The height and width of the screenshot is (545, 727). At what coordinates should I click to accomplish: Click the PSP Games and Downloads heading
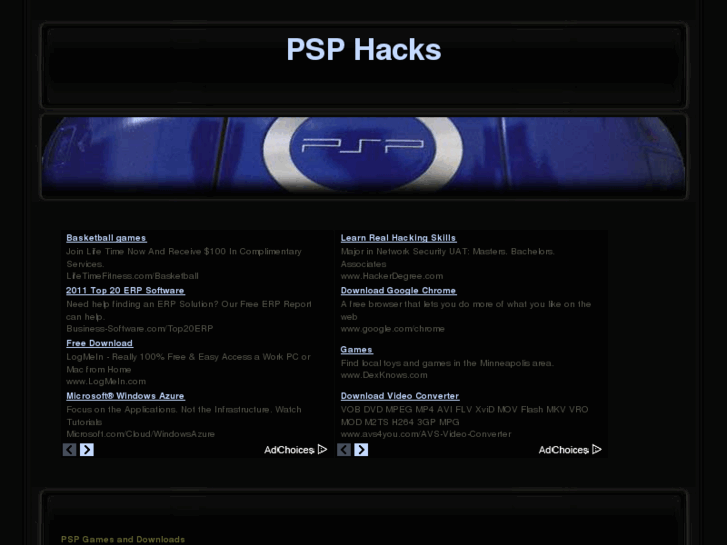(123, 539)
